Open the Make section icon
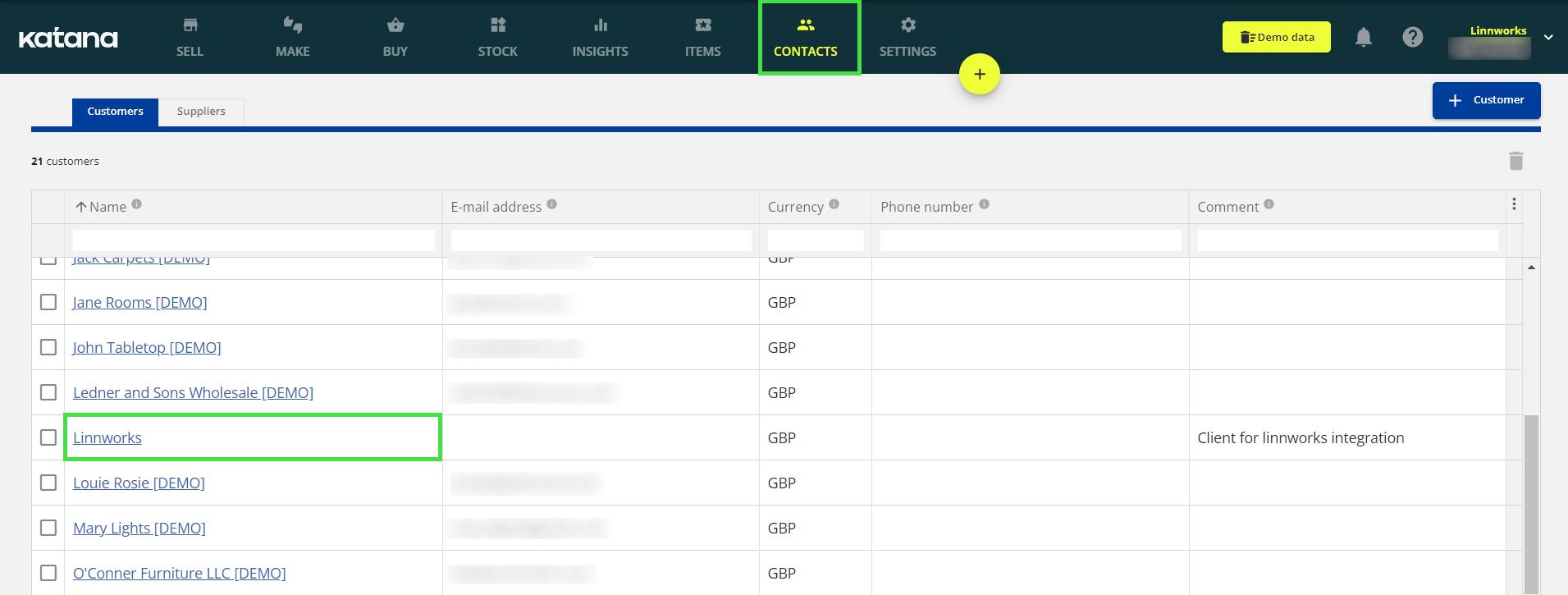 [292, 25]
